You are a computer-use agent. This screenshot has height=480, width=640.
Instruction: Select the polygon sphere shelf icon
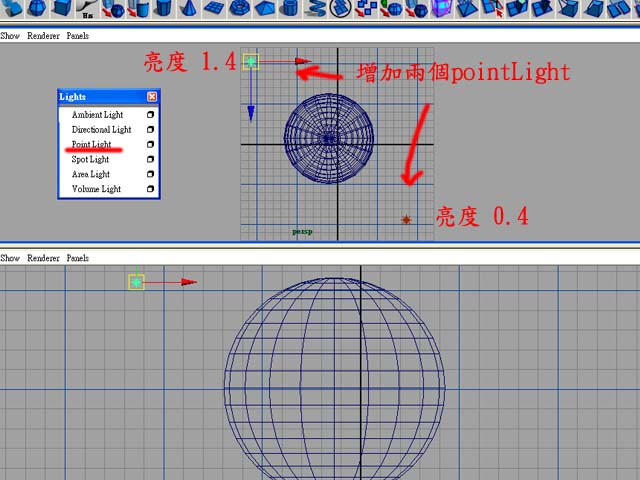(x=37, y=8)
